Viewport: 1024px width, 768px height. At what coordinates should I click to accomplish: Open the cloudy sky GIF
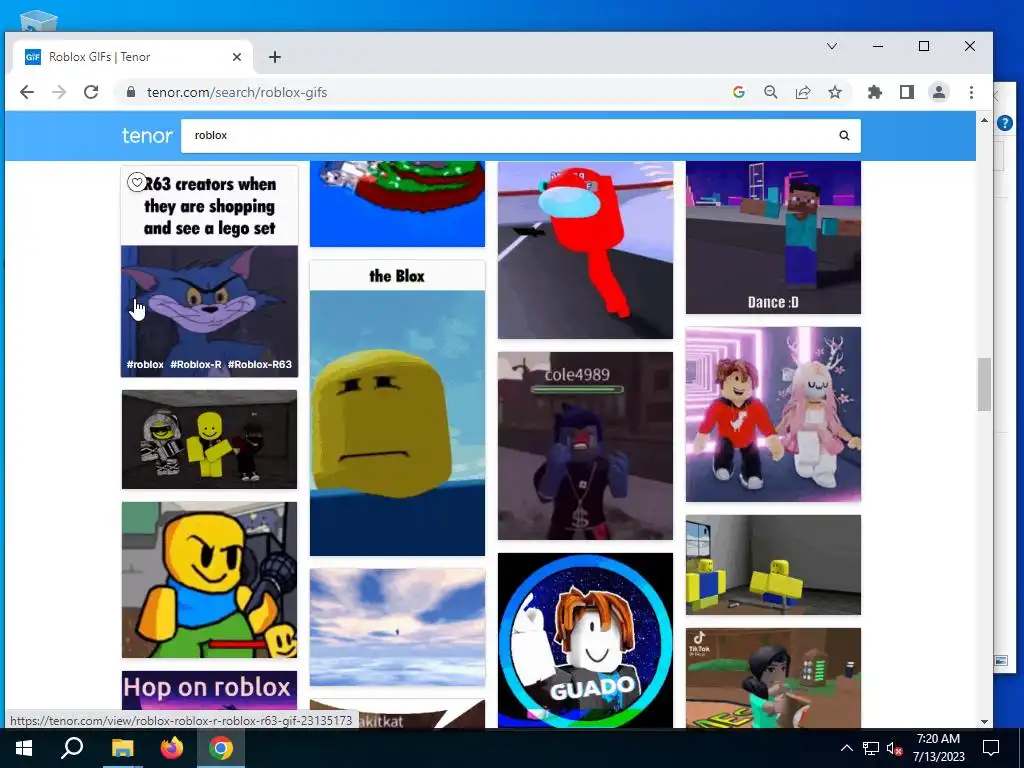click(x=397, y=628)
